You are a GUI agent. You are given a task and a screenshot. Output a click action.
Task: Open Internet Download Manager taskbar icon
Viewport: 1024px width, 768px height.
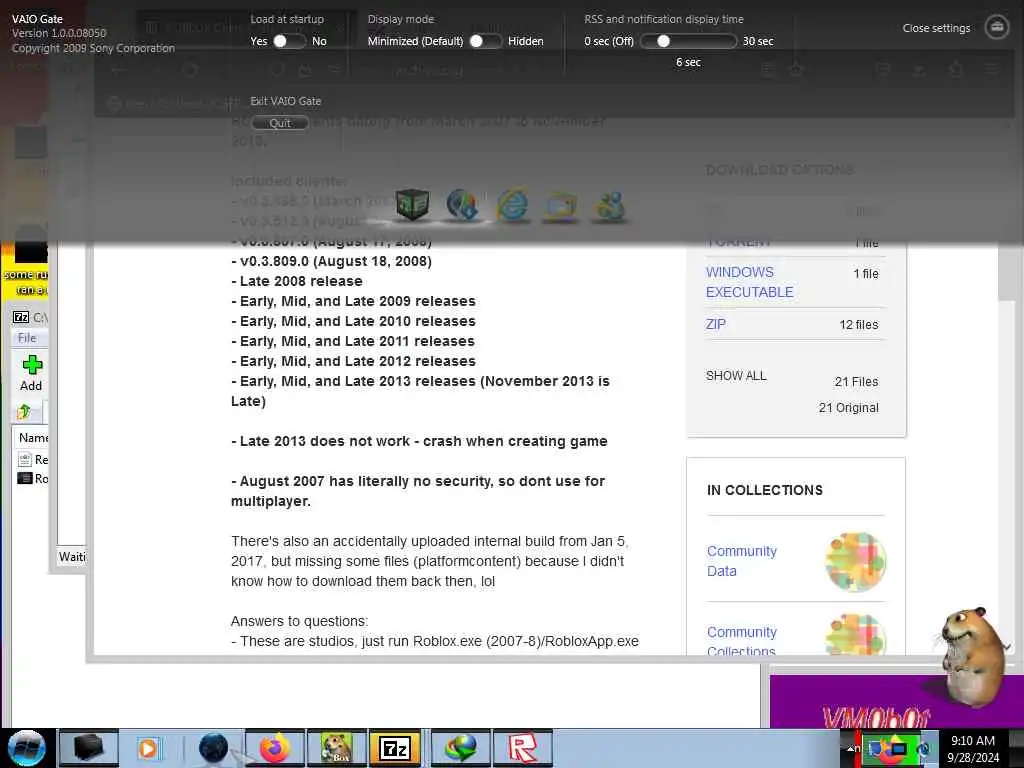pos(460,748)
